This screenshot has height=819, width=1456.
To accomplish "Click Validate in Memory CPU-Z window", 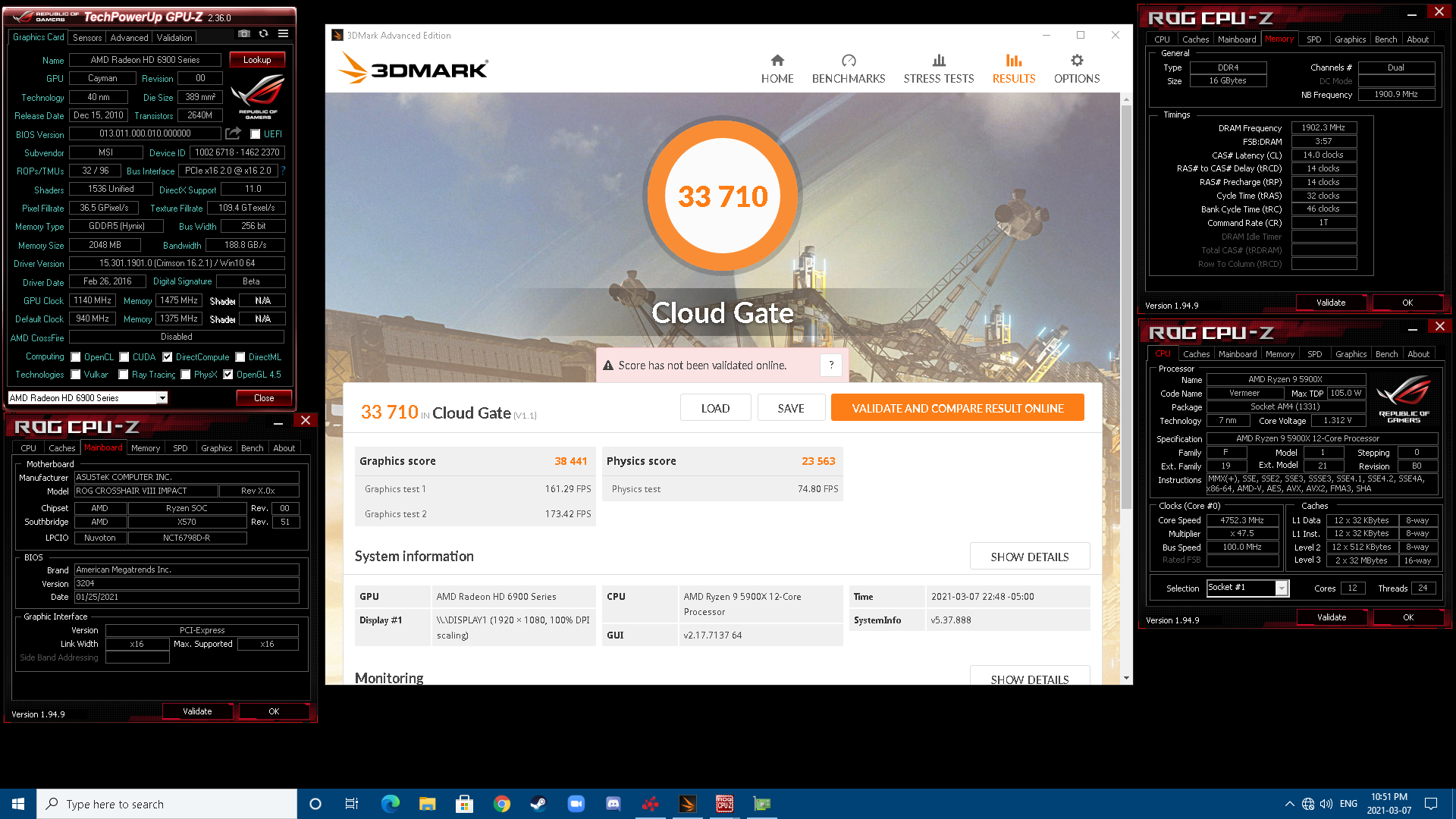I will pos(1331,303).
